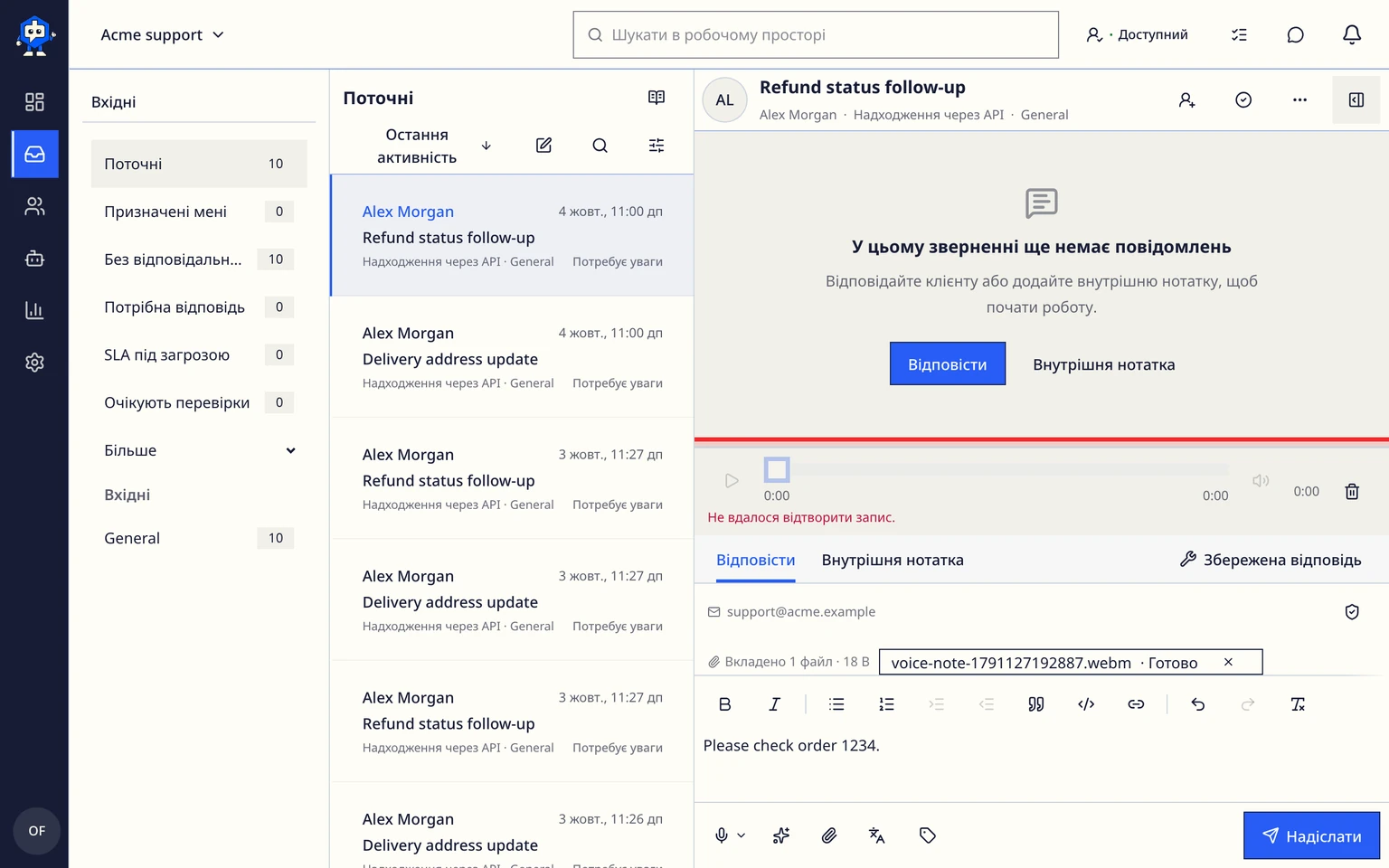Viewport: 1389px width, 868px height.
Task: Add a tag with the label icon
Action: pos(927,835)
